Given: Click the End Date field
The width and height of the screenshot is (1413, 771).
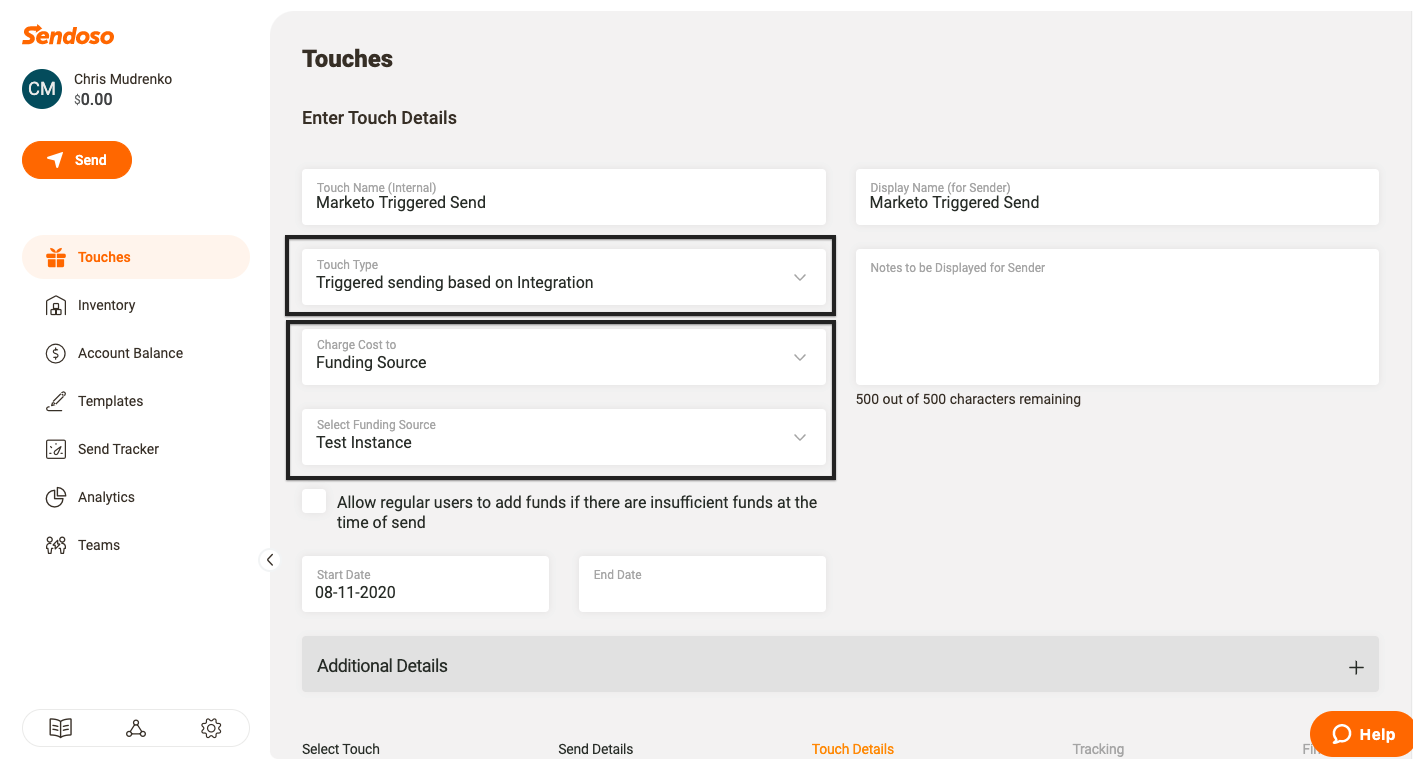Looking at the screenshot, I should [702, 584].
